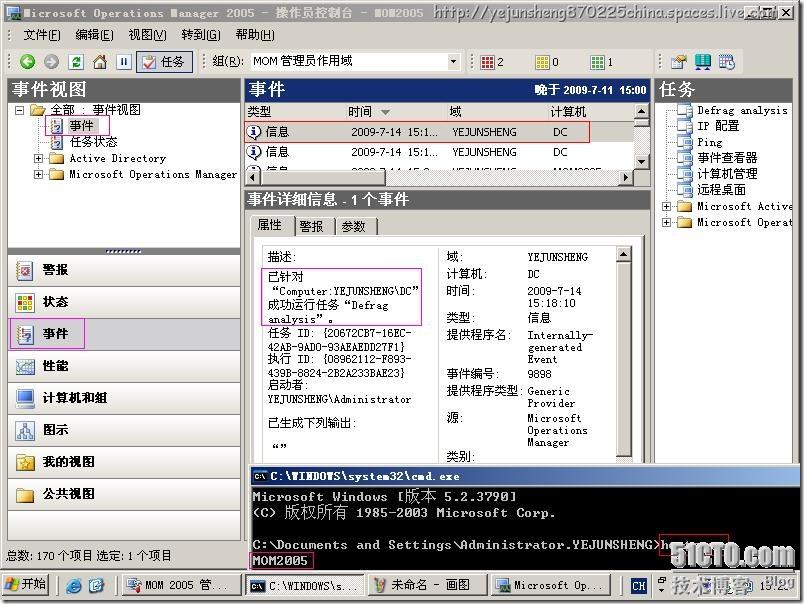Expand the Active Directory folder
Screen dimensions: 804x604
coord(38,158)
